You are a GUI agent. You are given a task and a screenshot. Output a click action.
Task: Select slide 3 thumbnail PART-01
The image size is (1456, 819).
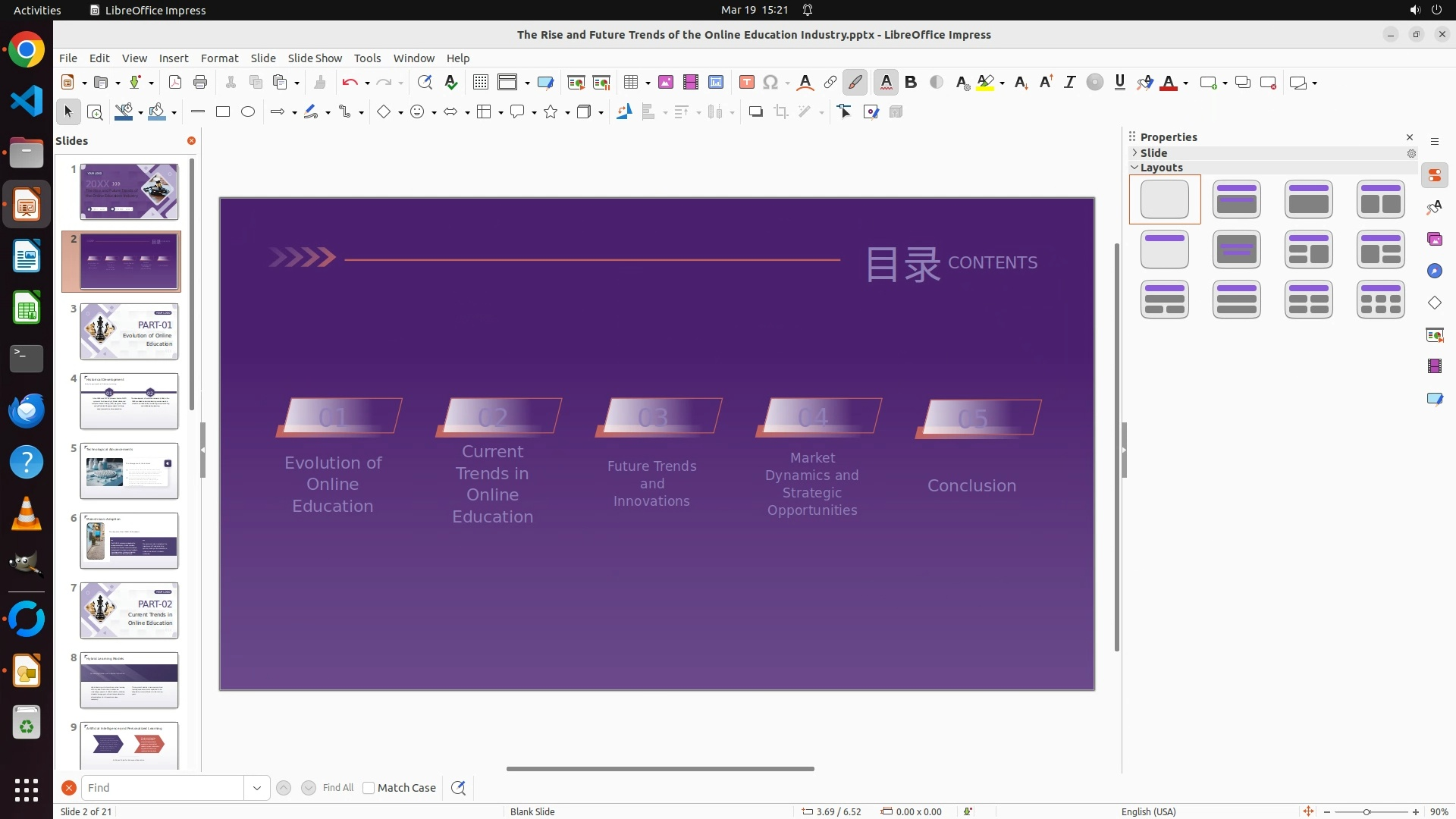129,331
